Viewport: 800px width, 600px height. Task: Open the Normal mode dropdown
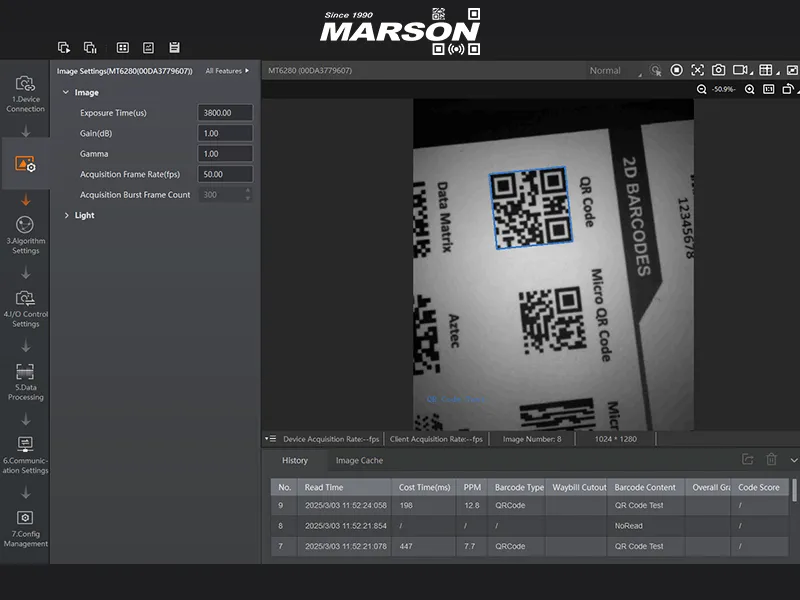[614, 71]
